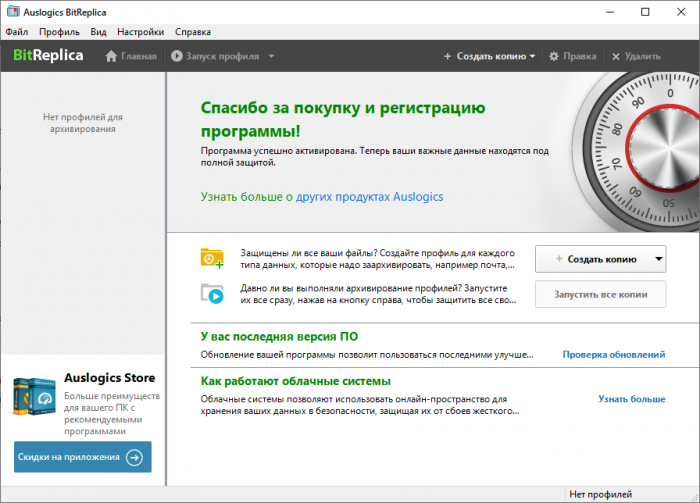Click the Удалить cross icon in the toolbar
The image size is (700, 503).
[616, 57]
